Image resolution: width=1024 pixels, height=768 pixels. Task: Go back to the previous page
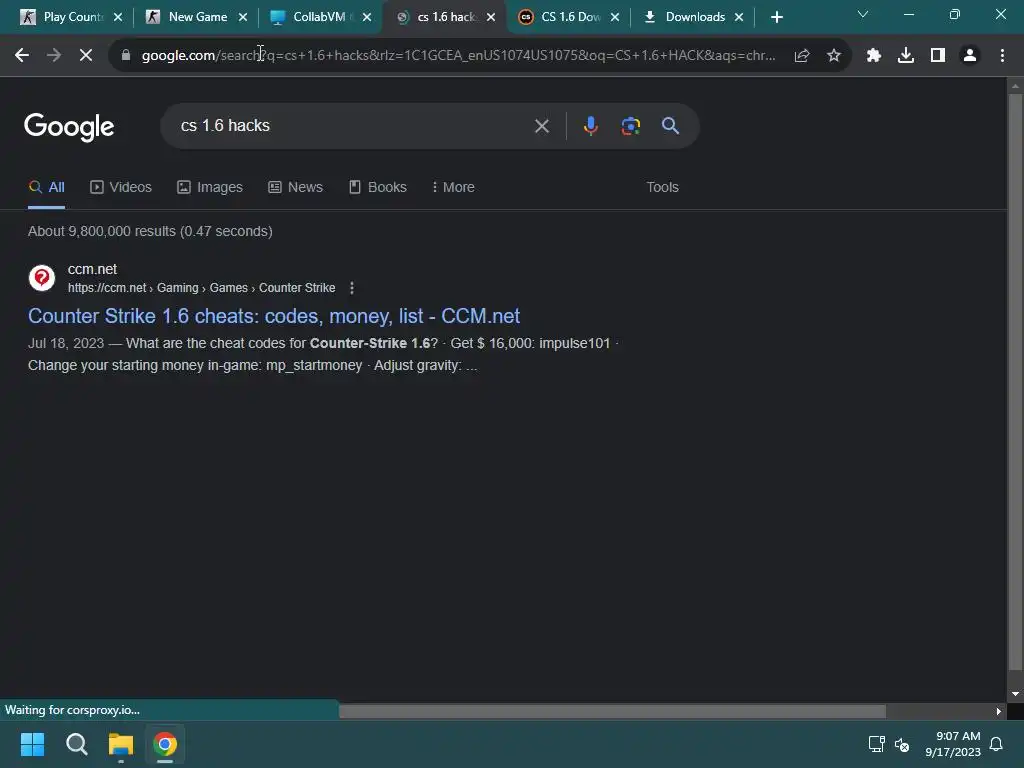click(22, 56)
